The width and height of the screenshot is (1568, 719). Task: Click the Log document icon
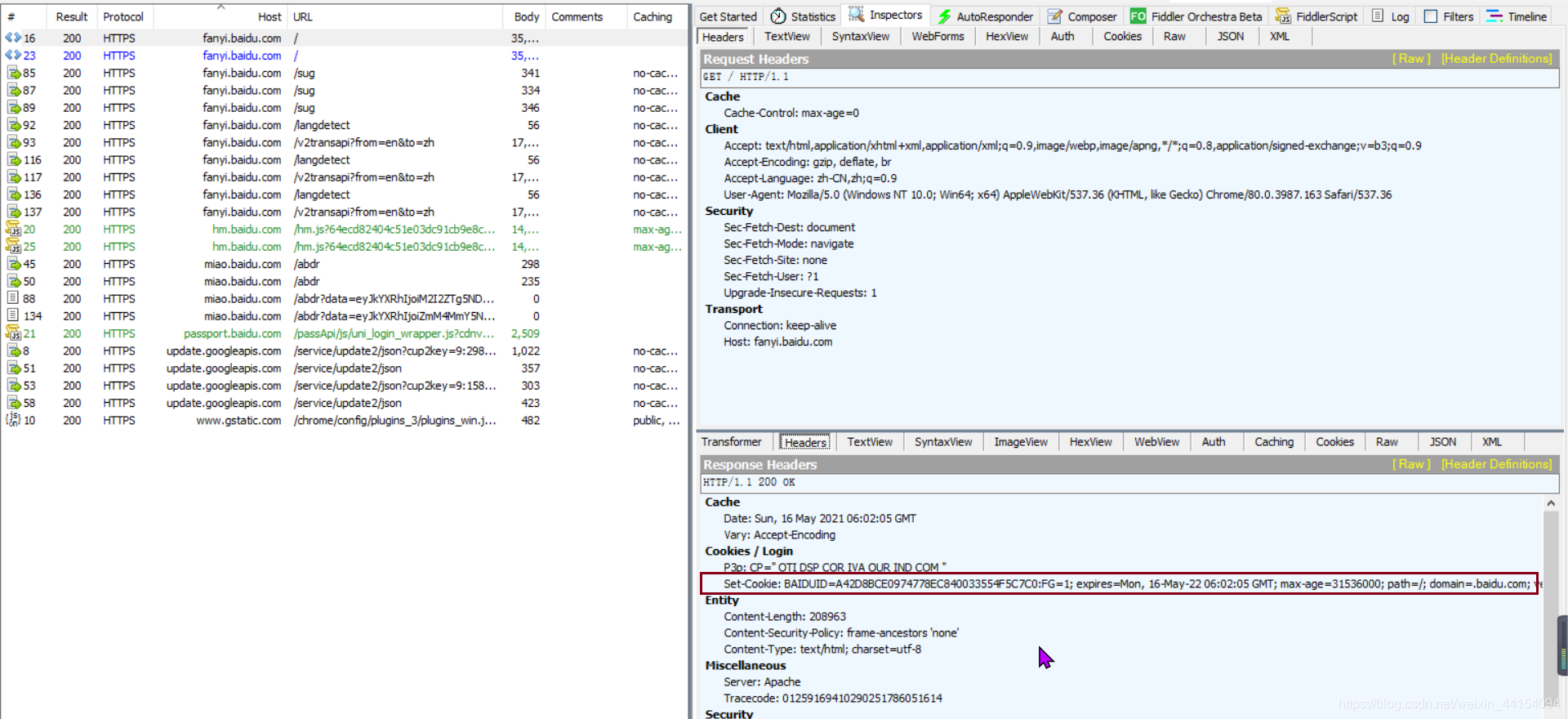(x=1378, y=16)
